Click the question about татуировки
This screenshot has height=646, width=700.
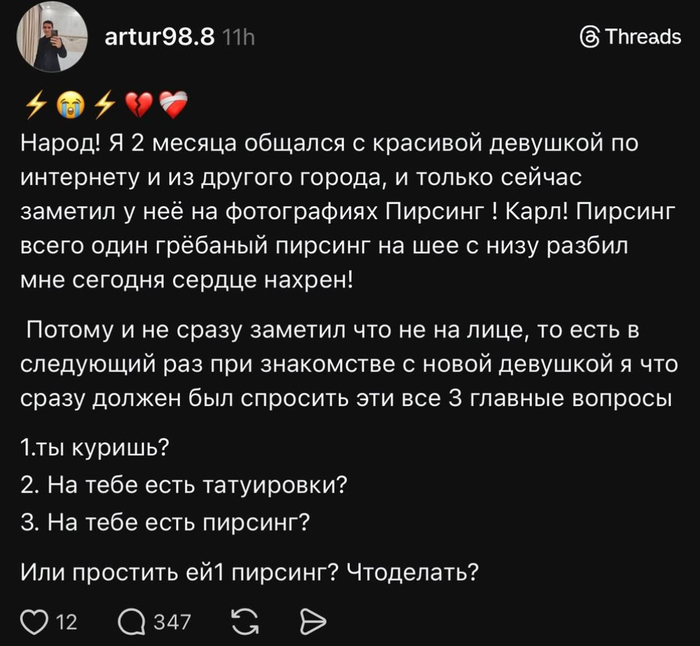tap(184, 485)
